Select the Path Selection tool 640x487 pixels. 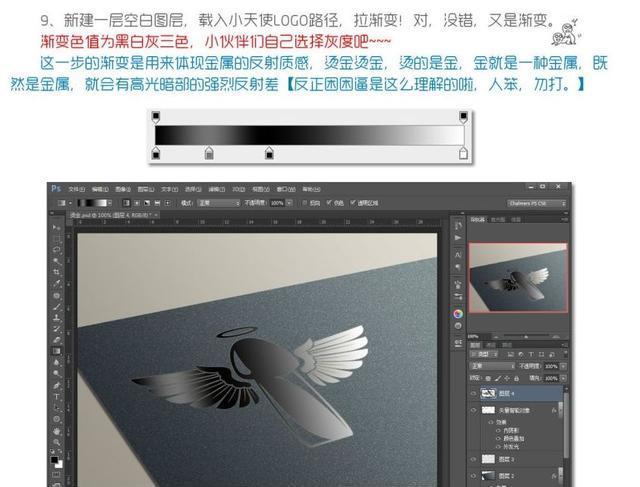pyautogui.click(x=56, y=407)
